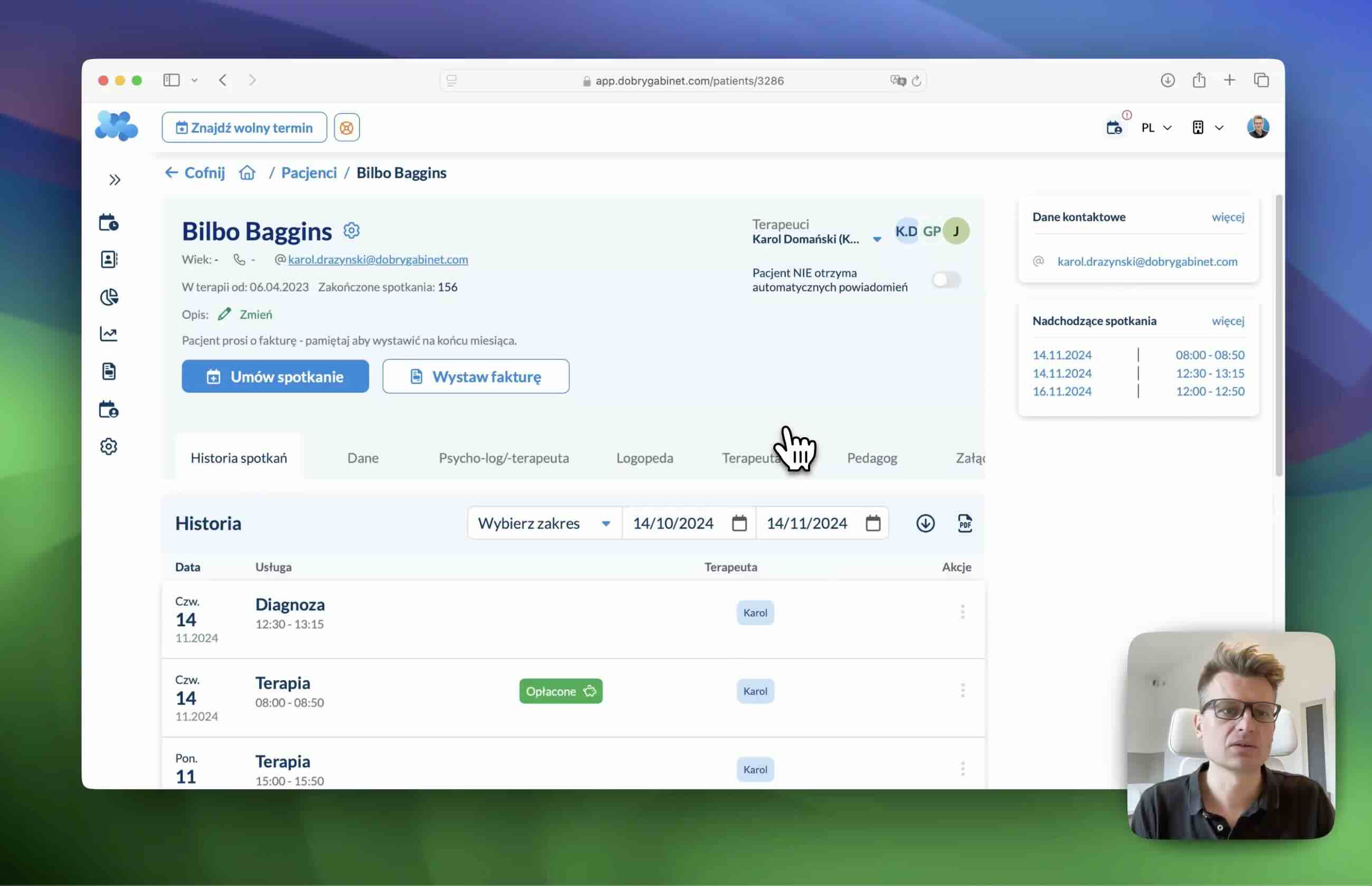
Task: Open the pie chart reports sidebar icon
Action: (x=109, y=297)
